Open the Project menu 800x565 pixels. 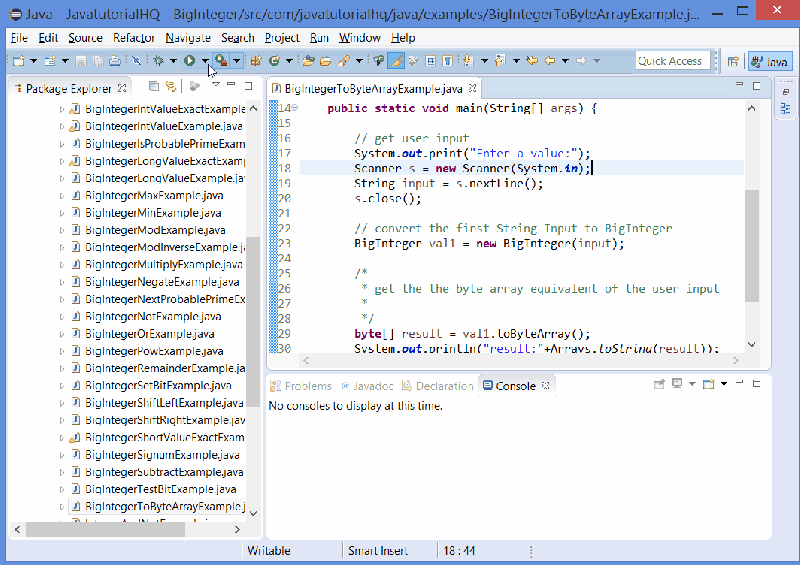click(282, 38)
